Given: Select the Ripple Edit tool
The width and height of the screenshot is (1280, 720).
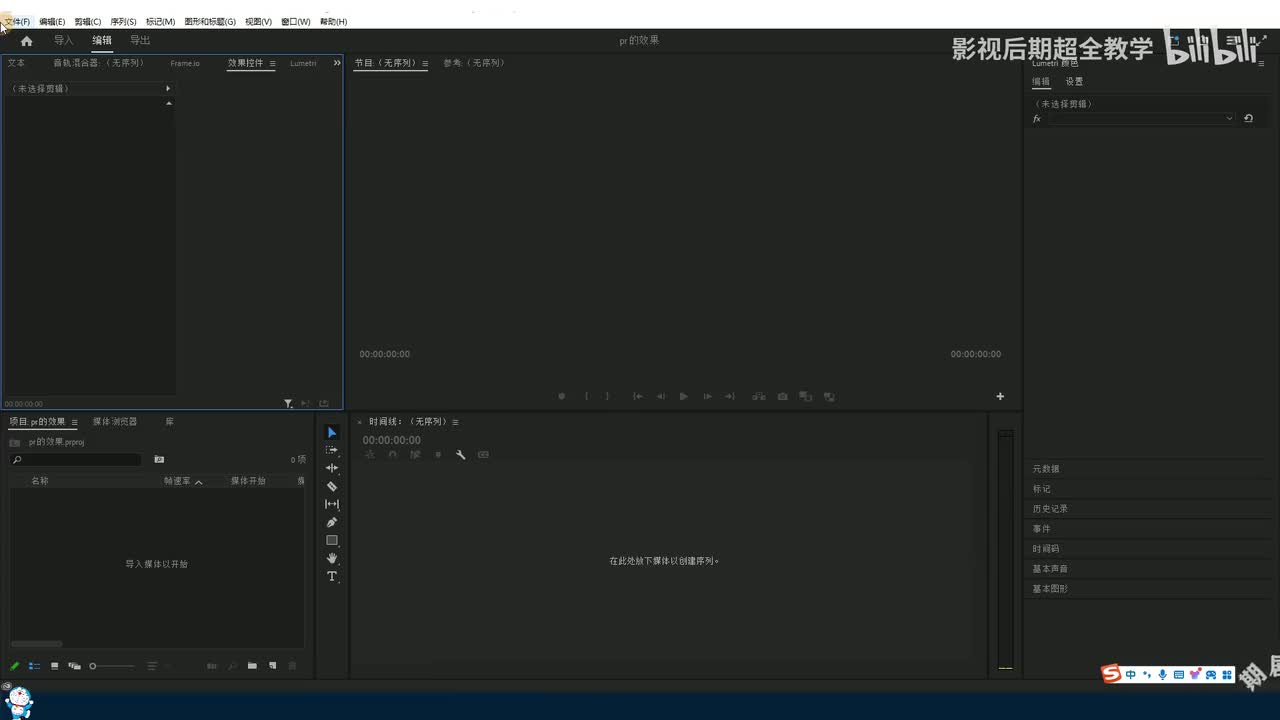Looking at the screenshot, I should coord(332,468).
